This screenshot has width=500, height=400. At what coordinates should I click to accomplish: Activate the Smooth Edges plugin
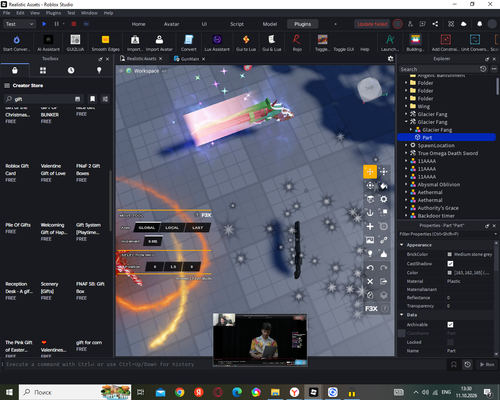click(x=105, y=40)
